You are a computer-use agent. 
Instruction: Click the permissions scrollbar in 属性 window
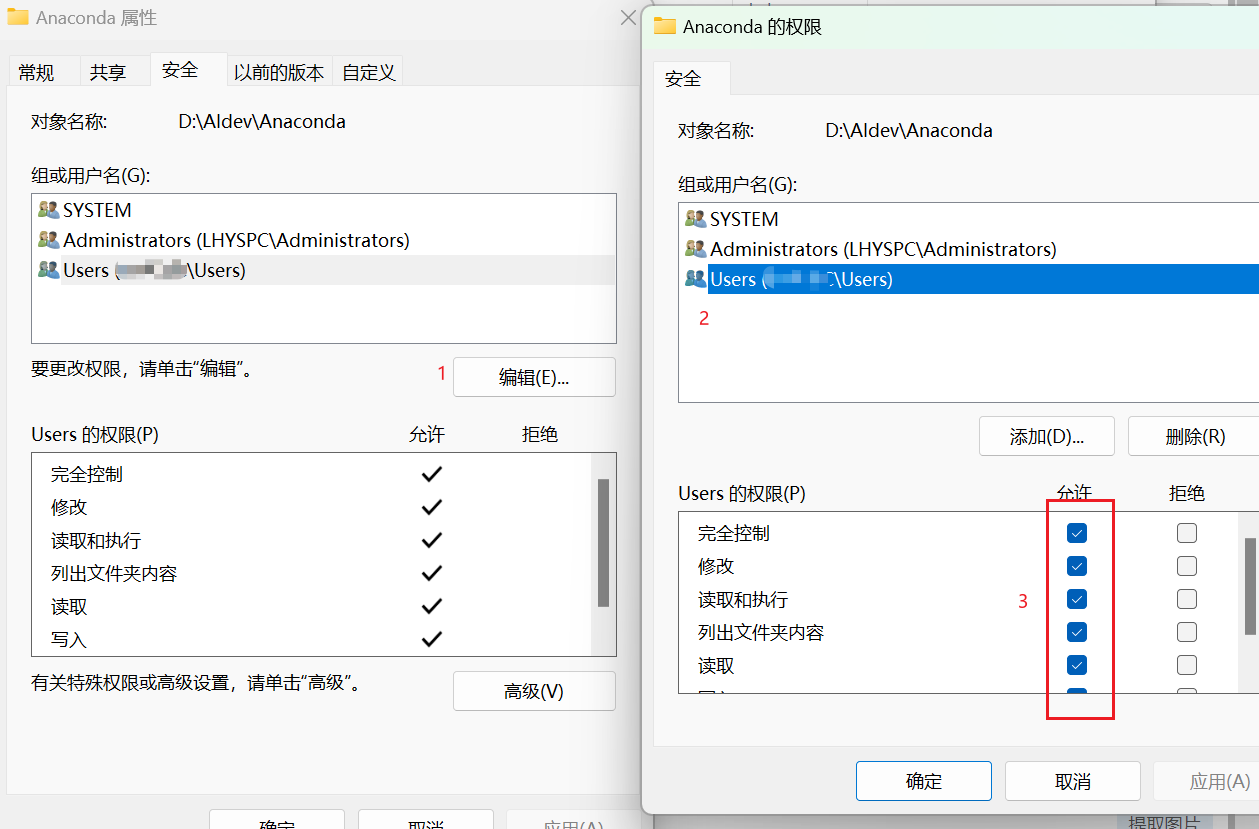[603, 543]
